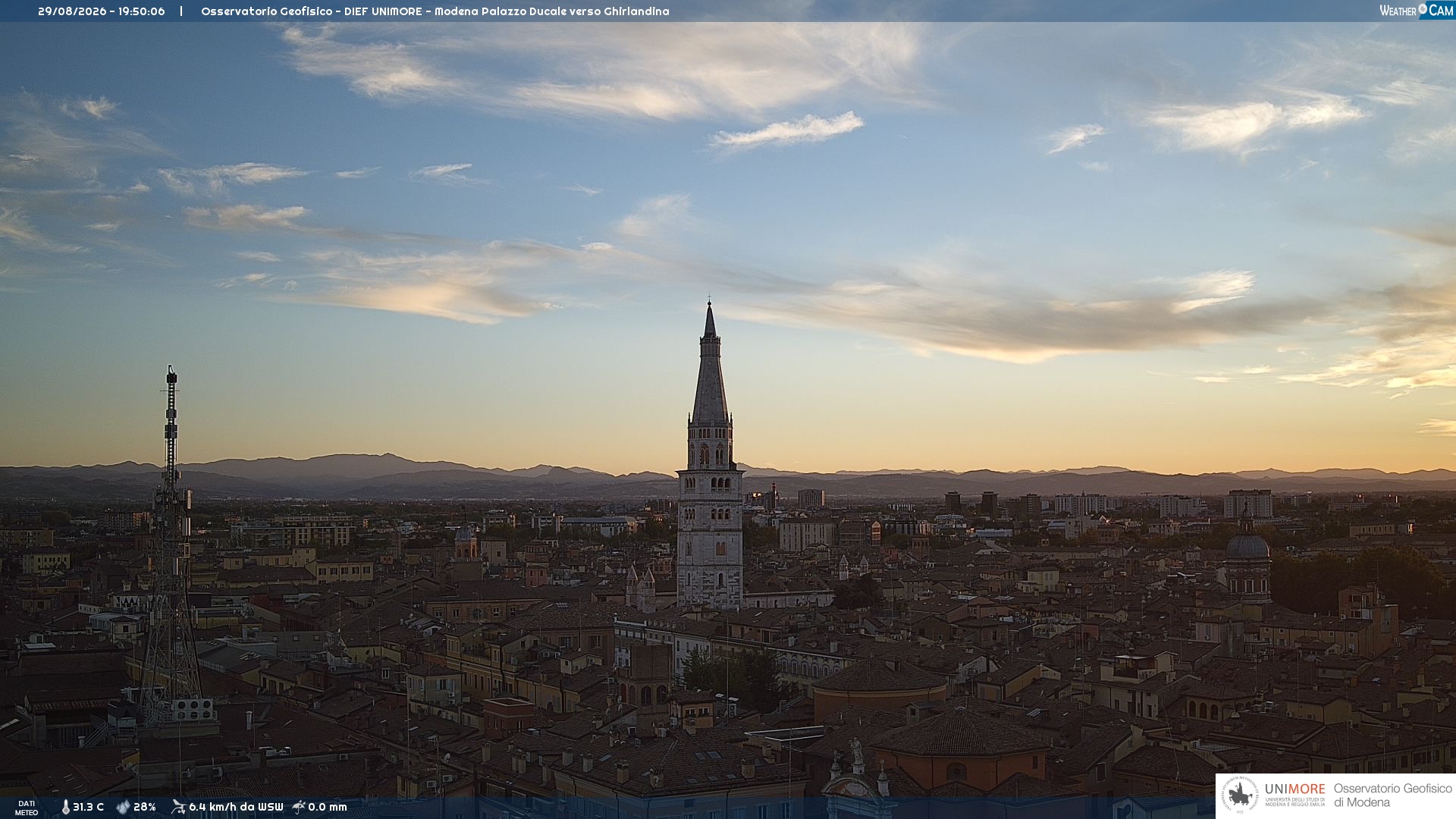
Task: Click the UNIMORE circular seal emblem
Action: tap(1240, 795)
